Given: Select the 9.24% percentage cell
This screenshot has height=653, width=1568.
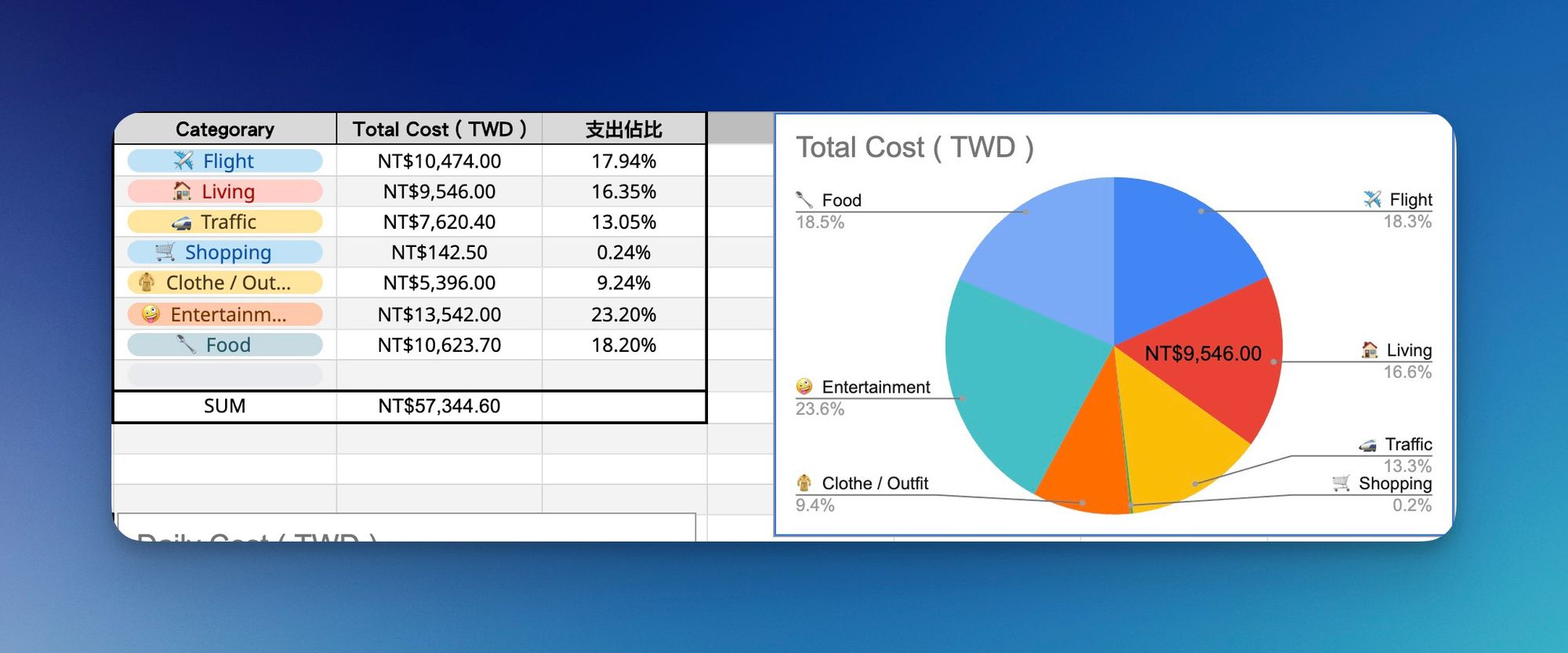Looking at the screenshot, I should (624, 282).
